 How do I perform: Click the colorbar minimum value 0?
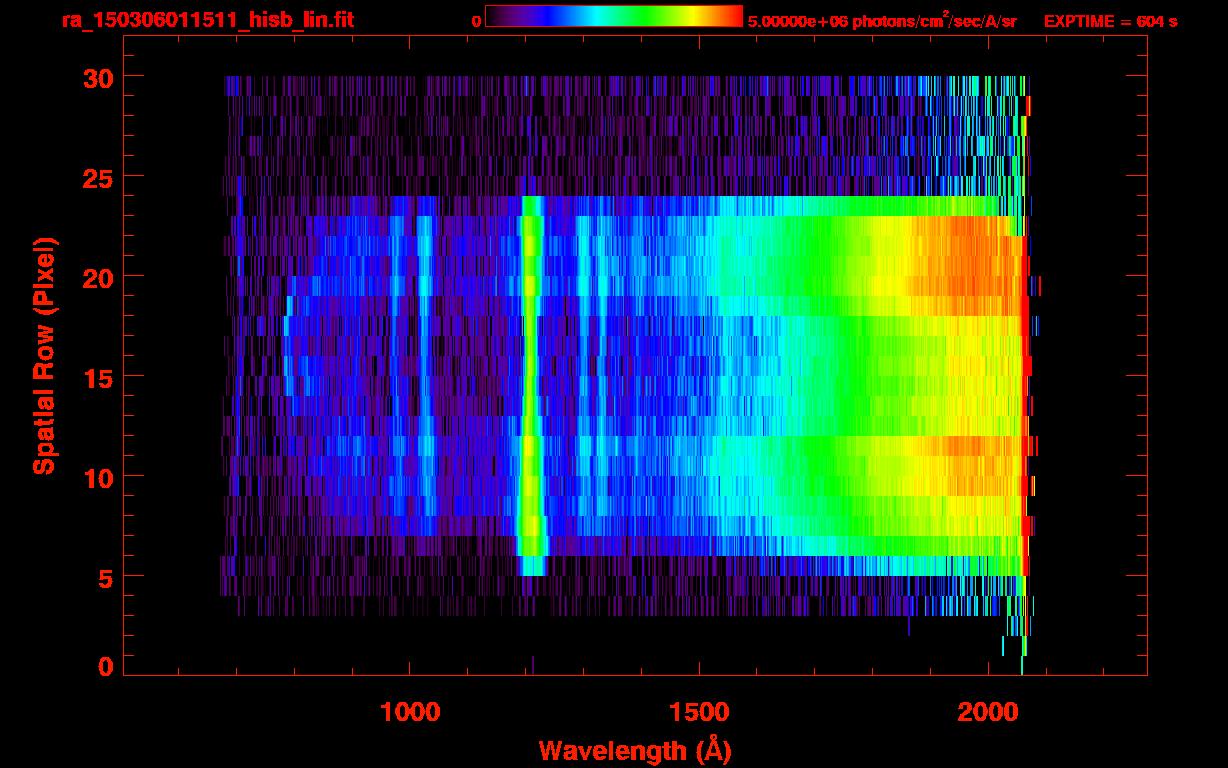477,21
